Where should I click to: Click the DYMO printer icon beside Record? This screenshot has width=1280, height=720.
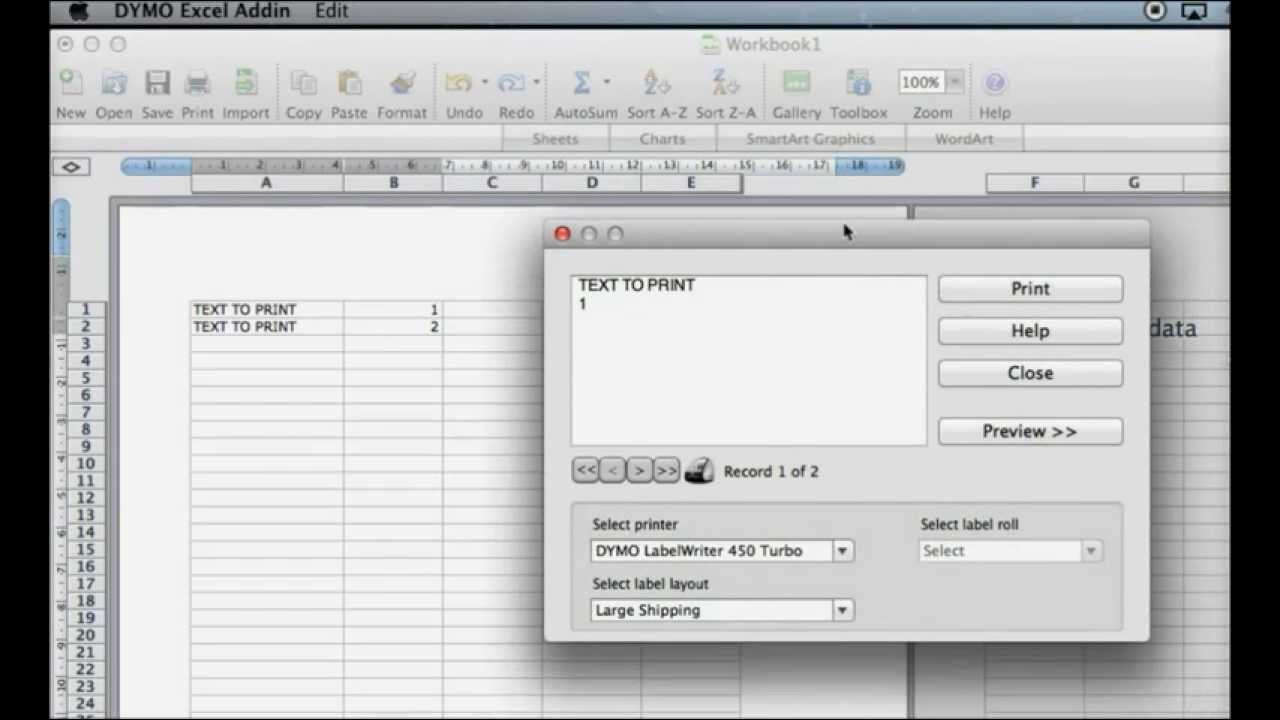[699, 470]
